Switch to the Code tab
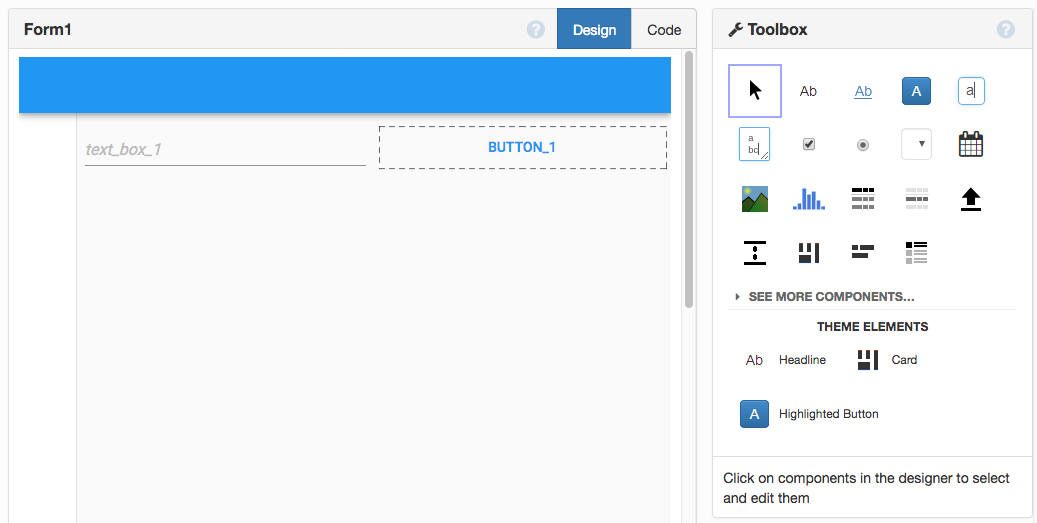The width and height of the screenshot is (1037, 523). [664, 30]
